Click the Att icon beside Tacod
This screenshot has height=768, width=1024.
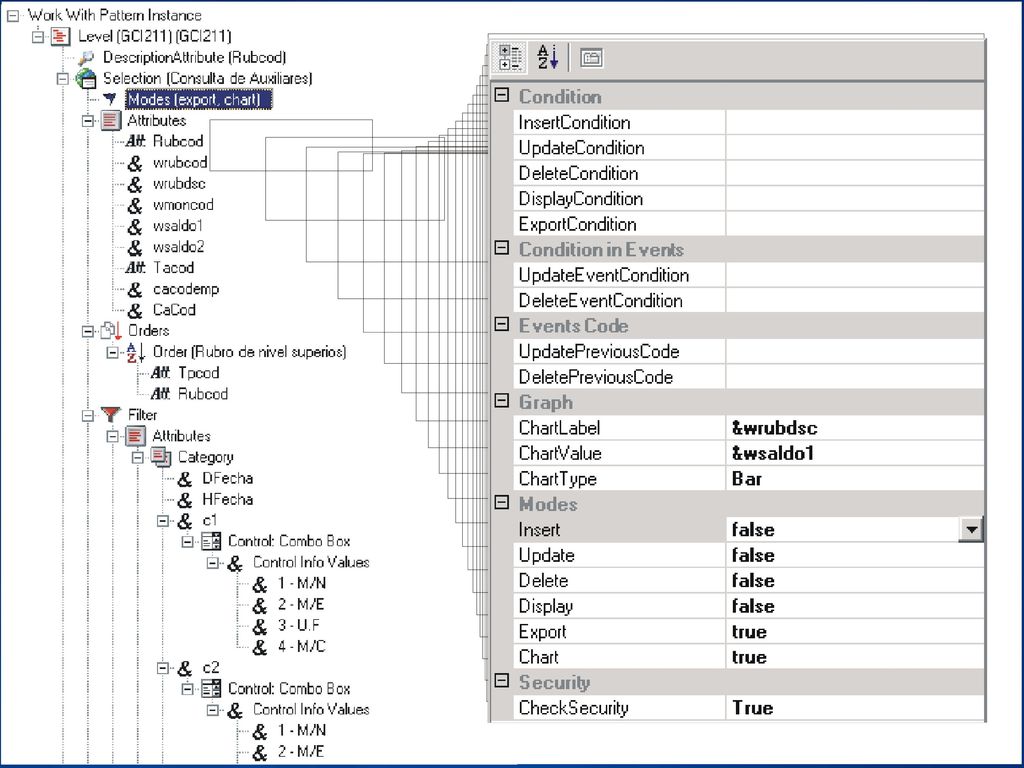pyautogui.click(x=135, y=268)
